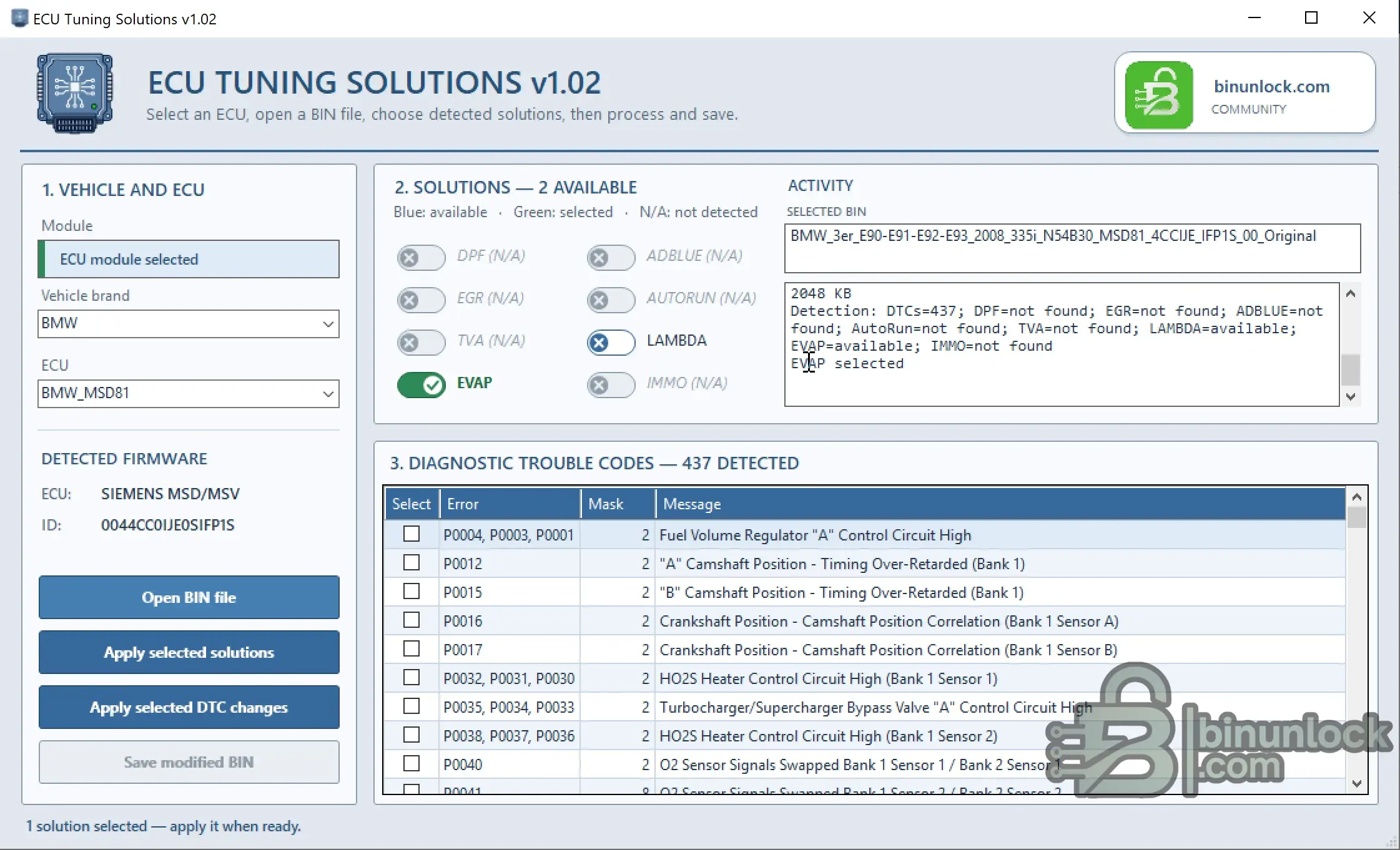Check the P0017 row checkbox
1400x850 pixels.
coord(412,649)
